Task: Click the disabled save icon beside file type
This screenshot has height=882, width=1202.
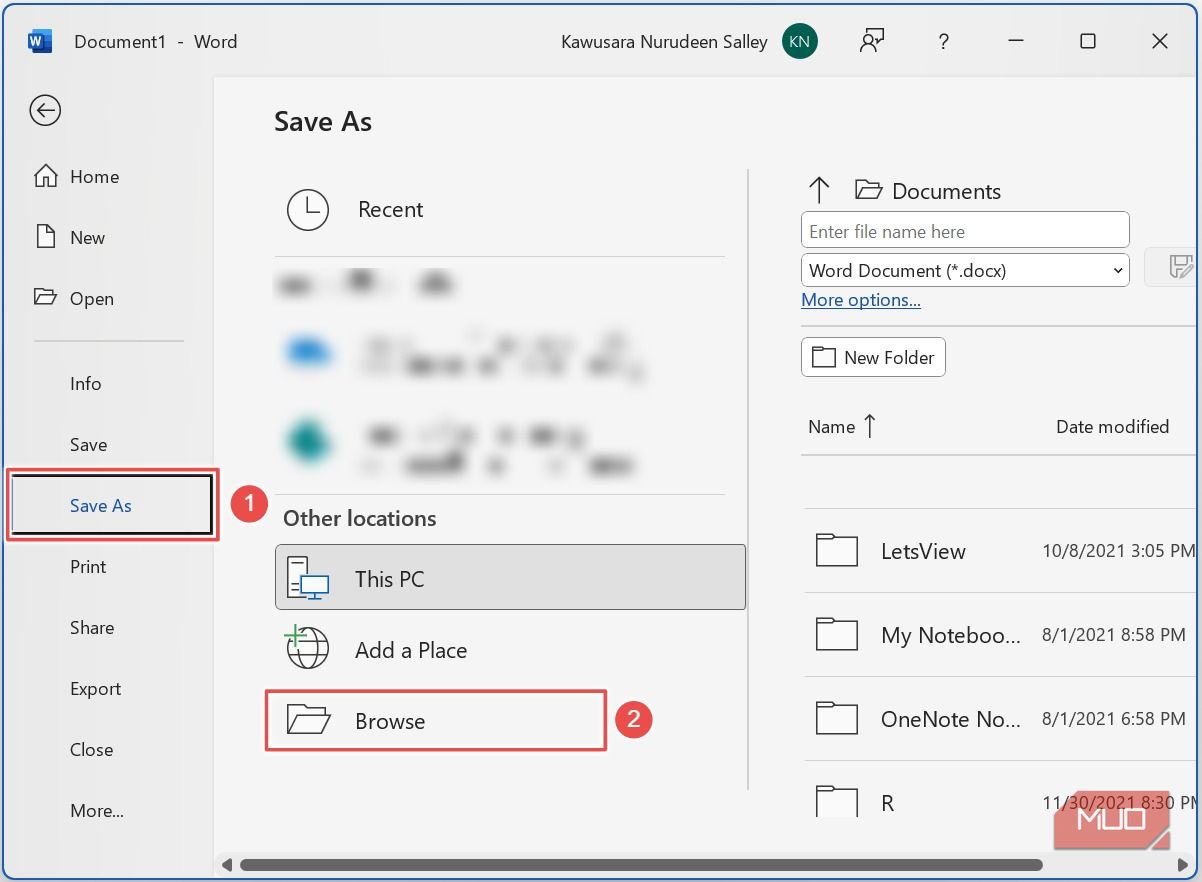Action: click(1180, 267)
